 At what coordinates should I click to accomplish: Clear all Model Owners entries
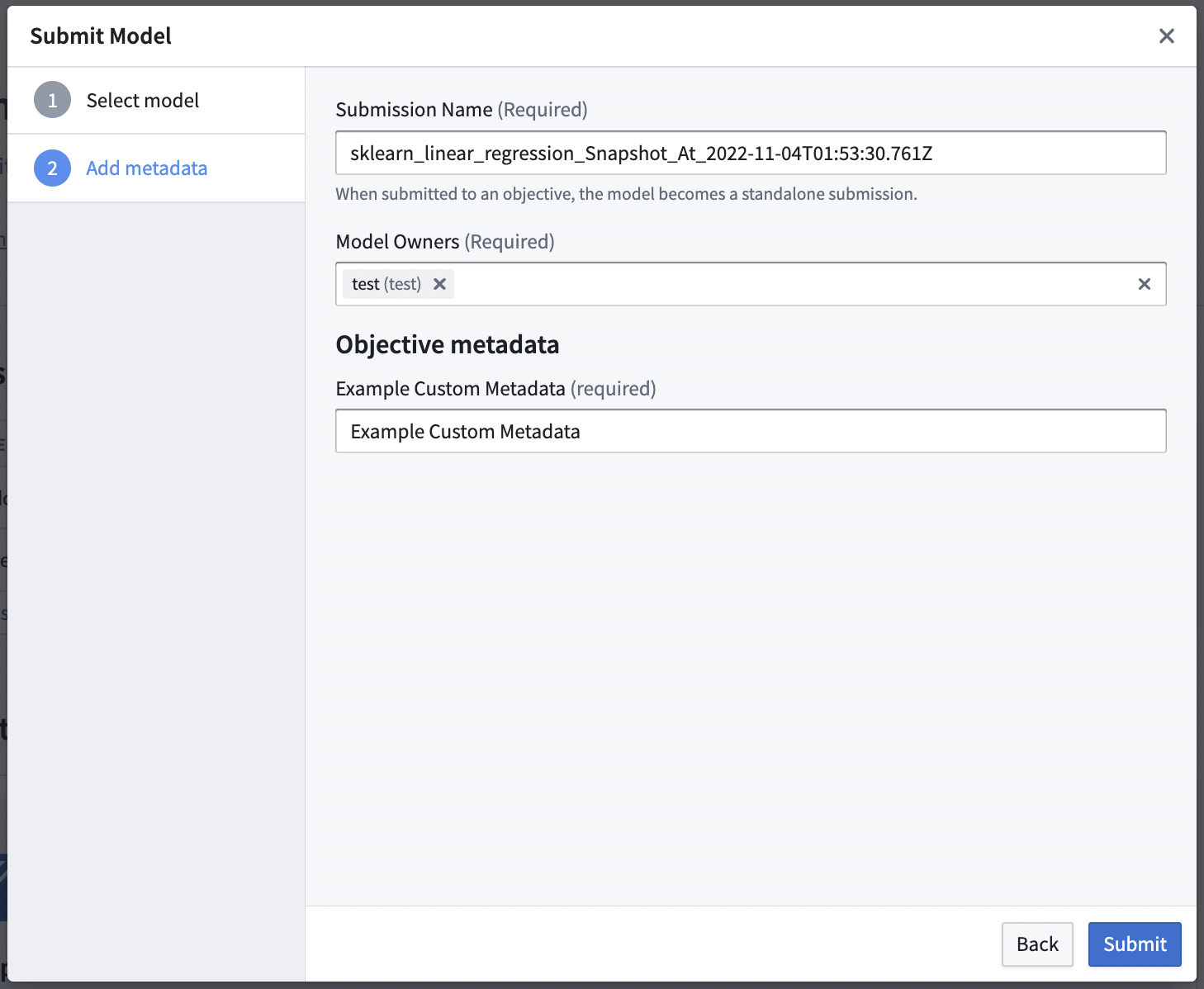pos(1144,284)
